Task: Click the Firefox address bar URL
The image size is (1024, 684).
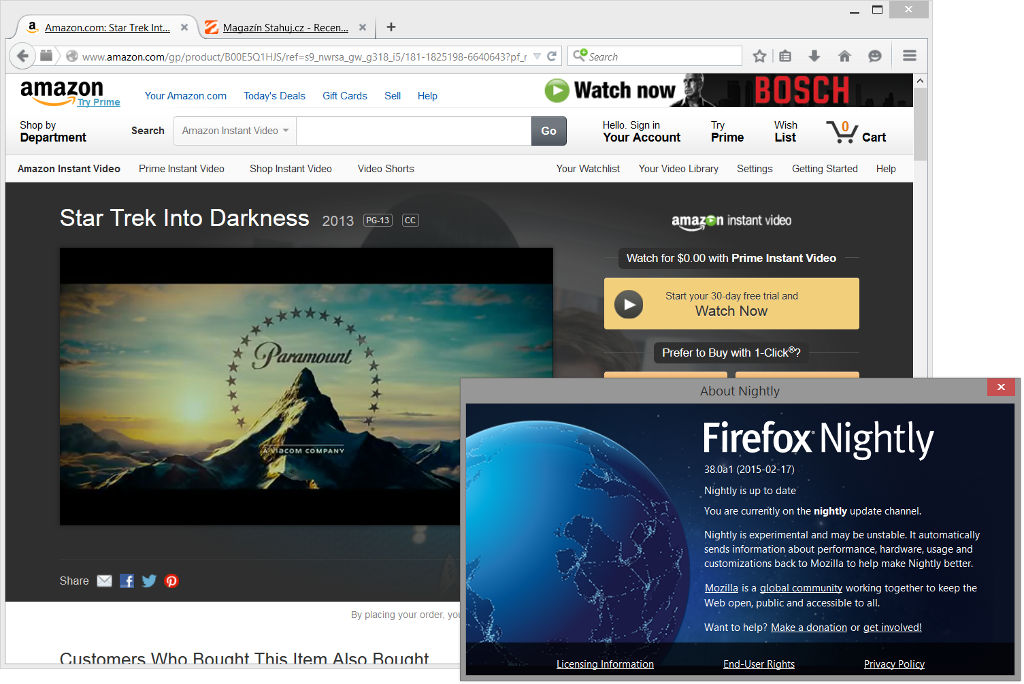Action: point(304,57)
